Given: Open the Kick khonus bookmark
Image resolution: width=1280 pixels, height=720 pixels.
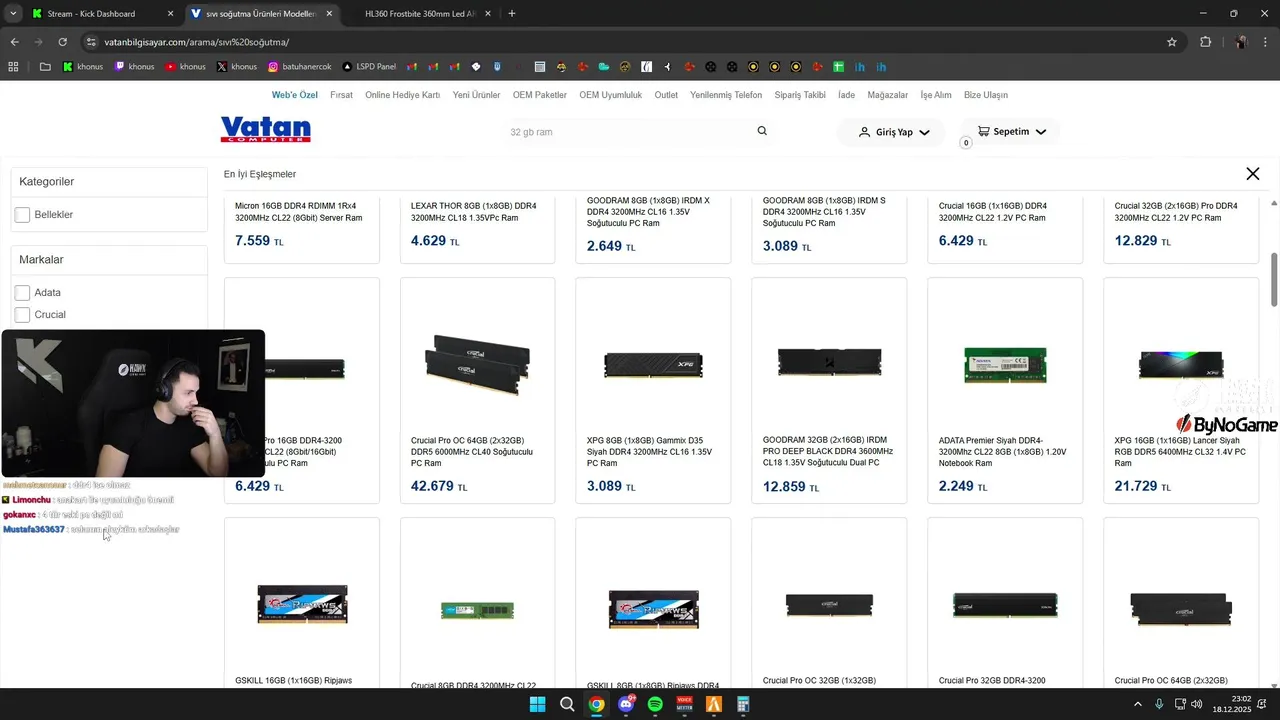Looking at the screenshot, I should point(83,67).
